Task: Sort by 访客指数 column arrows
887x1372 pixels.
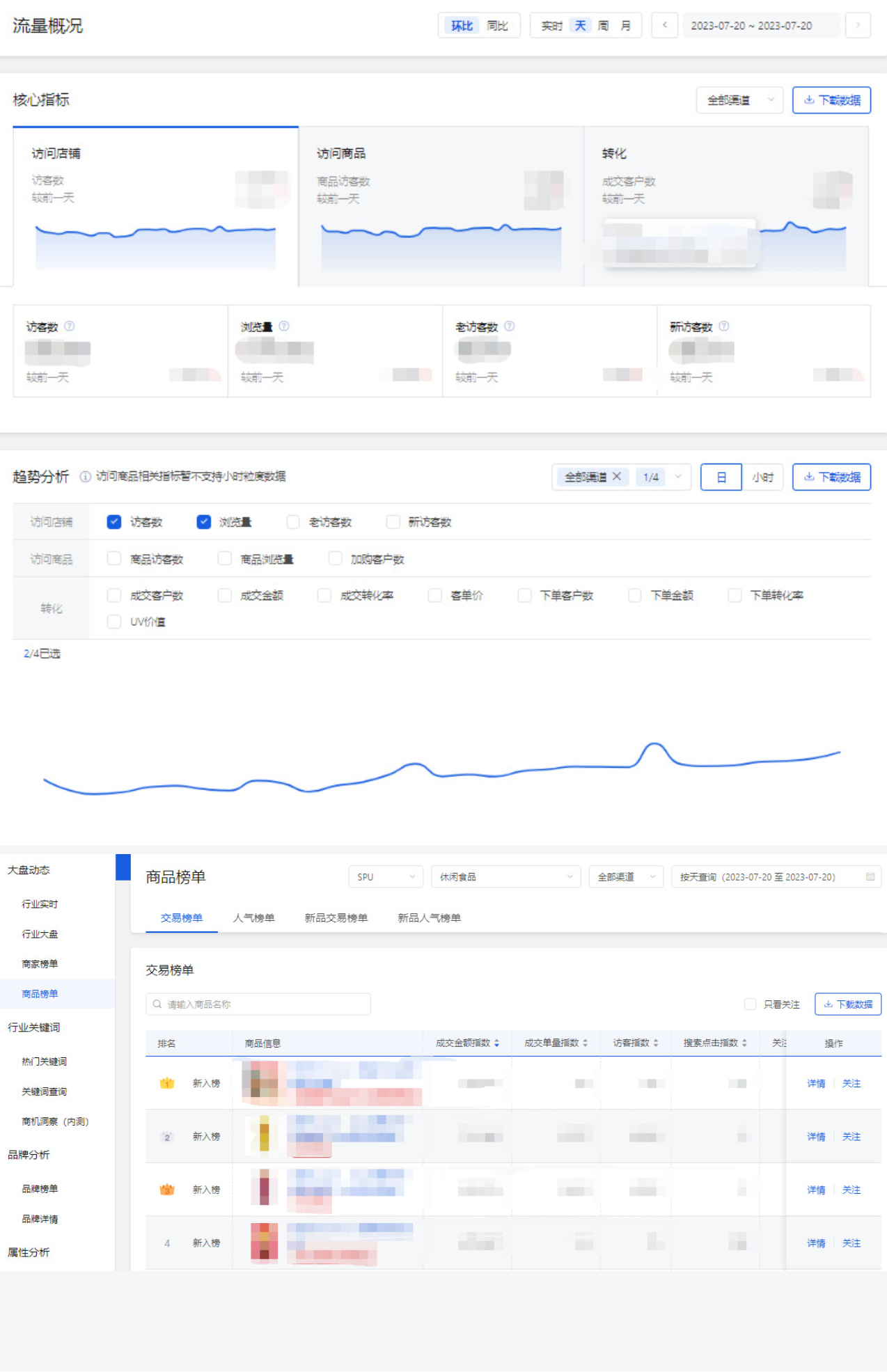Action: pyautogui.click(x=656, y=1043)
